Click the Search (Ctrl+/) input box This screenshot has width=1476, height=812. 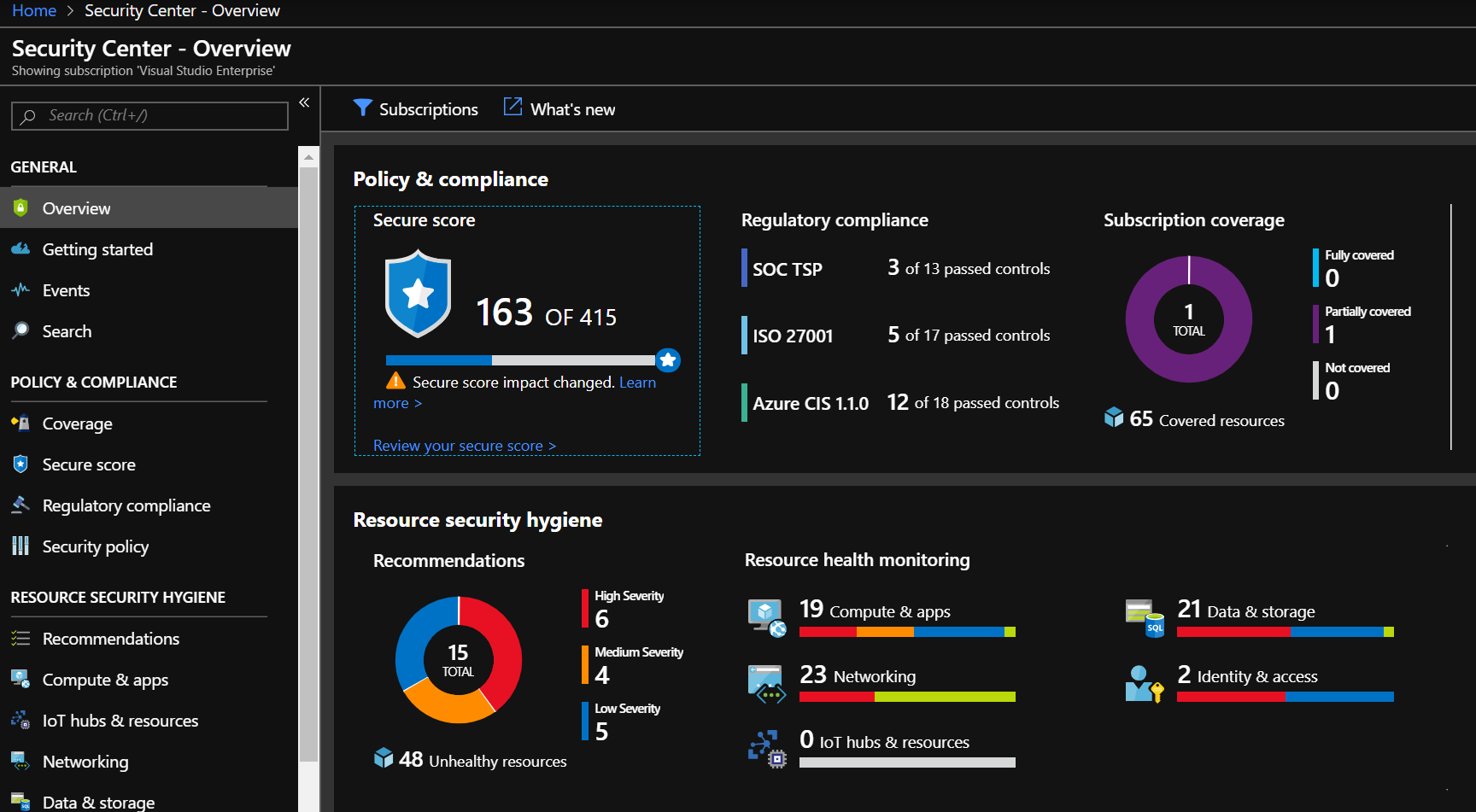click(x=150, y=115)
